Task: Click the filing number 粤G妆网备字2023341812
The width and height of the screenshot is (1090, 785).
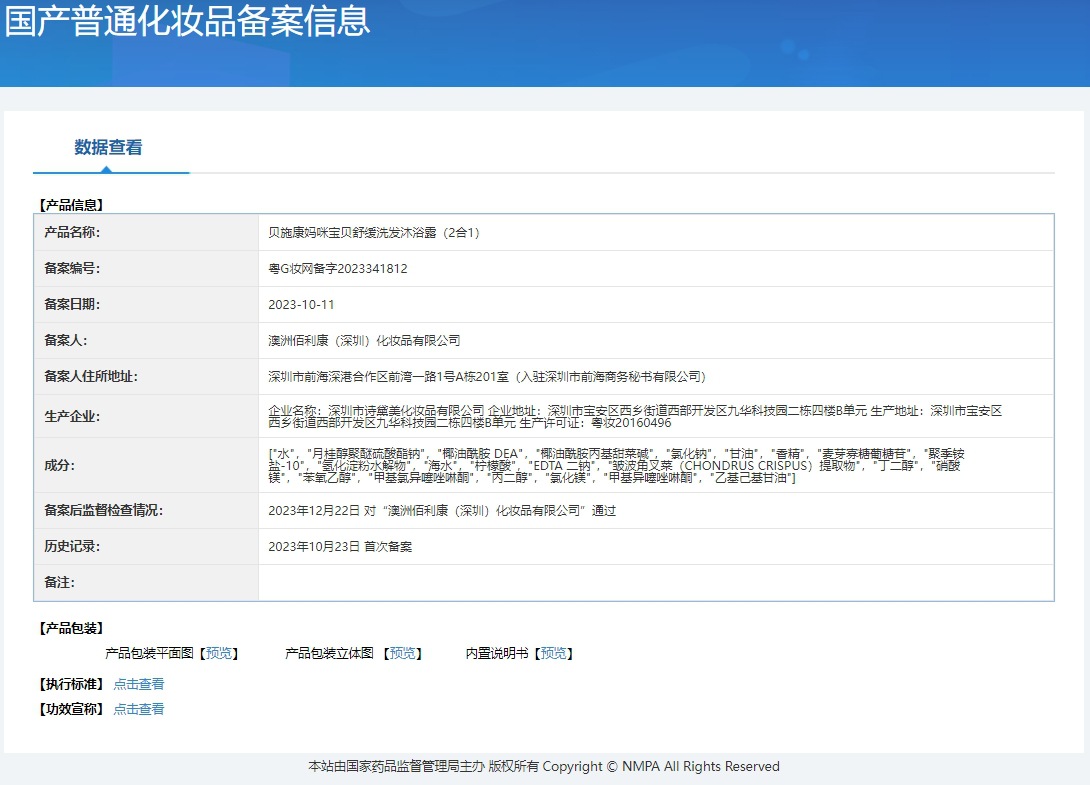Action: [x=338, y=268]
